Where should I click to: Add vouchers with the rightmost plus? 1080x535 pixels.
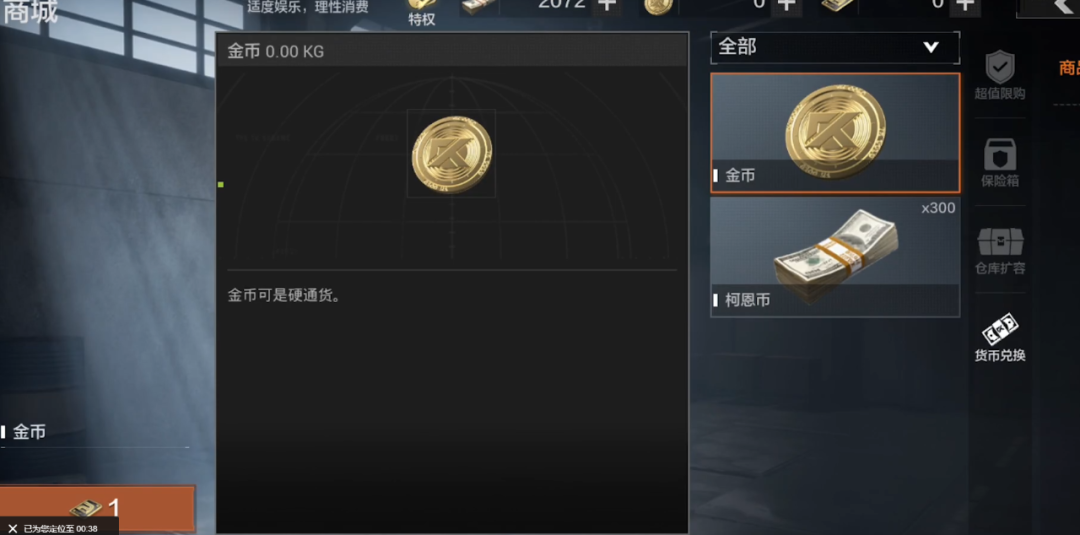(966, 6)
